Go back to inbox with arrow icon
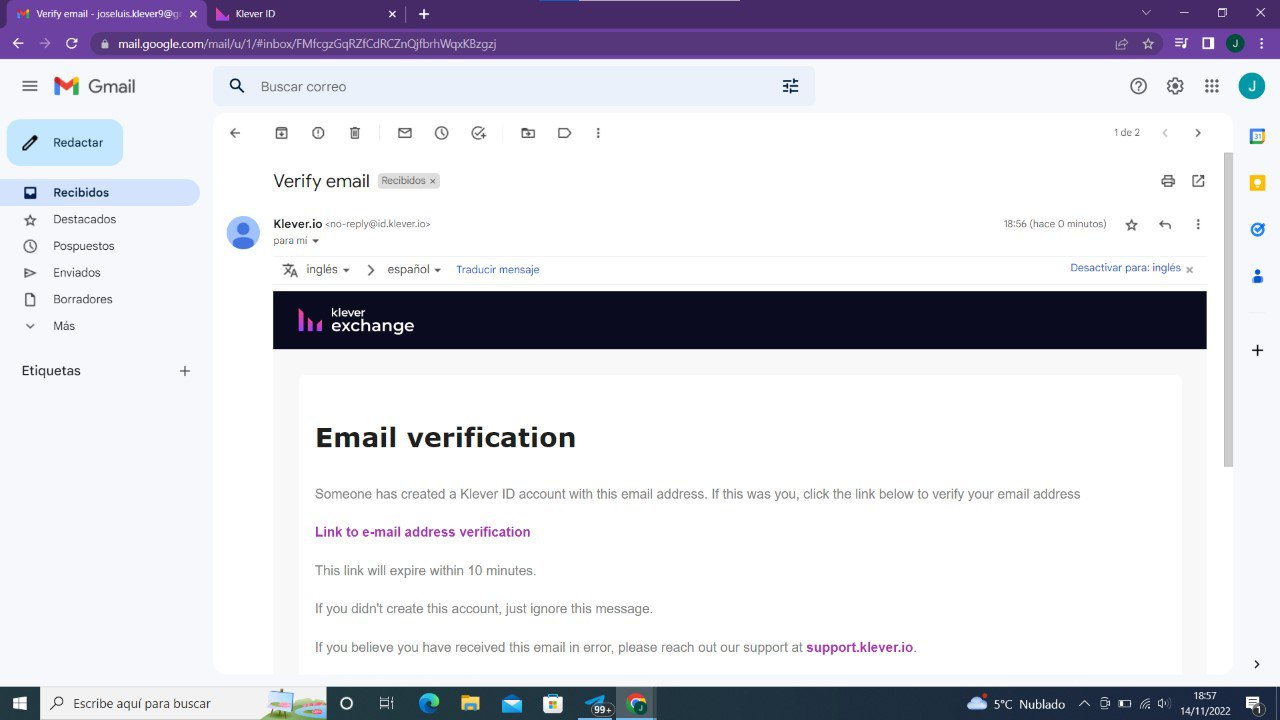Viewport: 1280px width, 720px height. tap(235, 133)
